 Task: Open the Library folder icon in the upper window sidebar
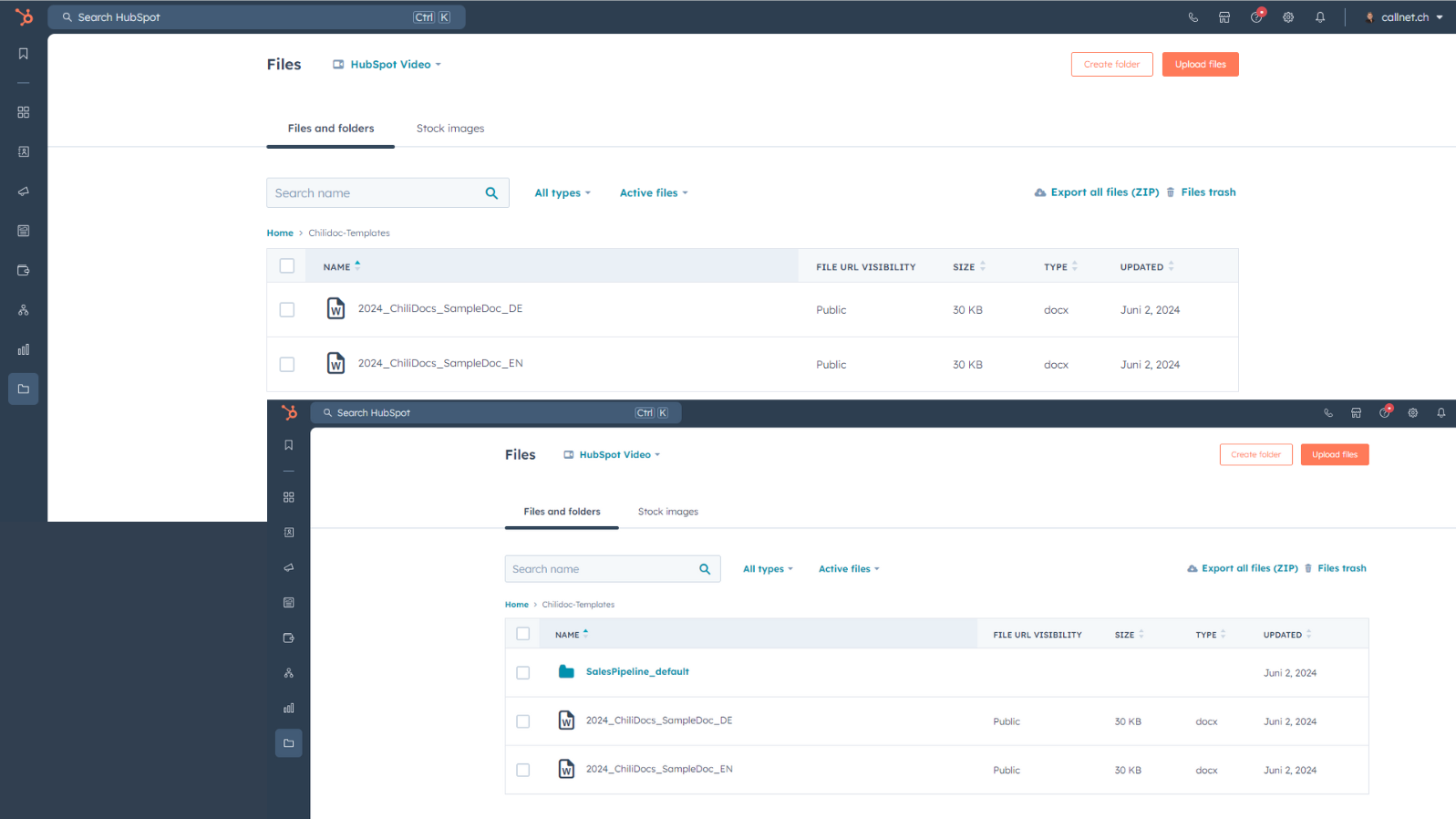(x=24, y=389)
